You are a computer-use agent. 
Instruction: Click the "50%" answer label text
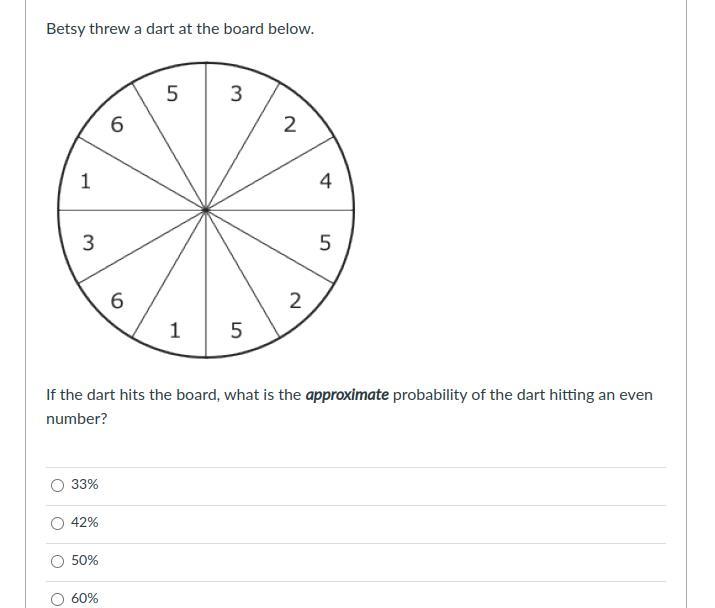[85, 561]
